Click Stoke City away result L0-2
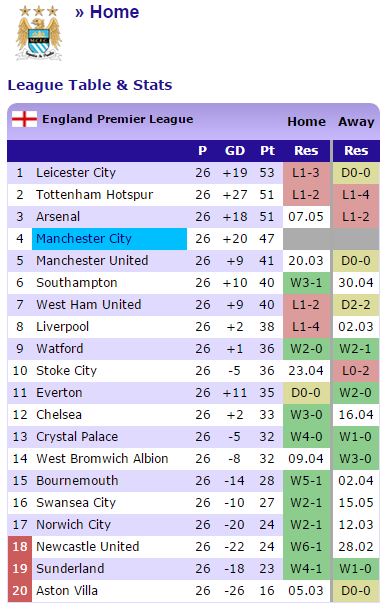Image resolution: width=390 pixels, height=612 pixels. [x=356, y=370]
